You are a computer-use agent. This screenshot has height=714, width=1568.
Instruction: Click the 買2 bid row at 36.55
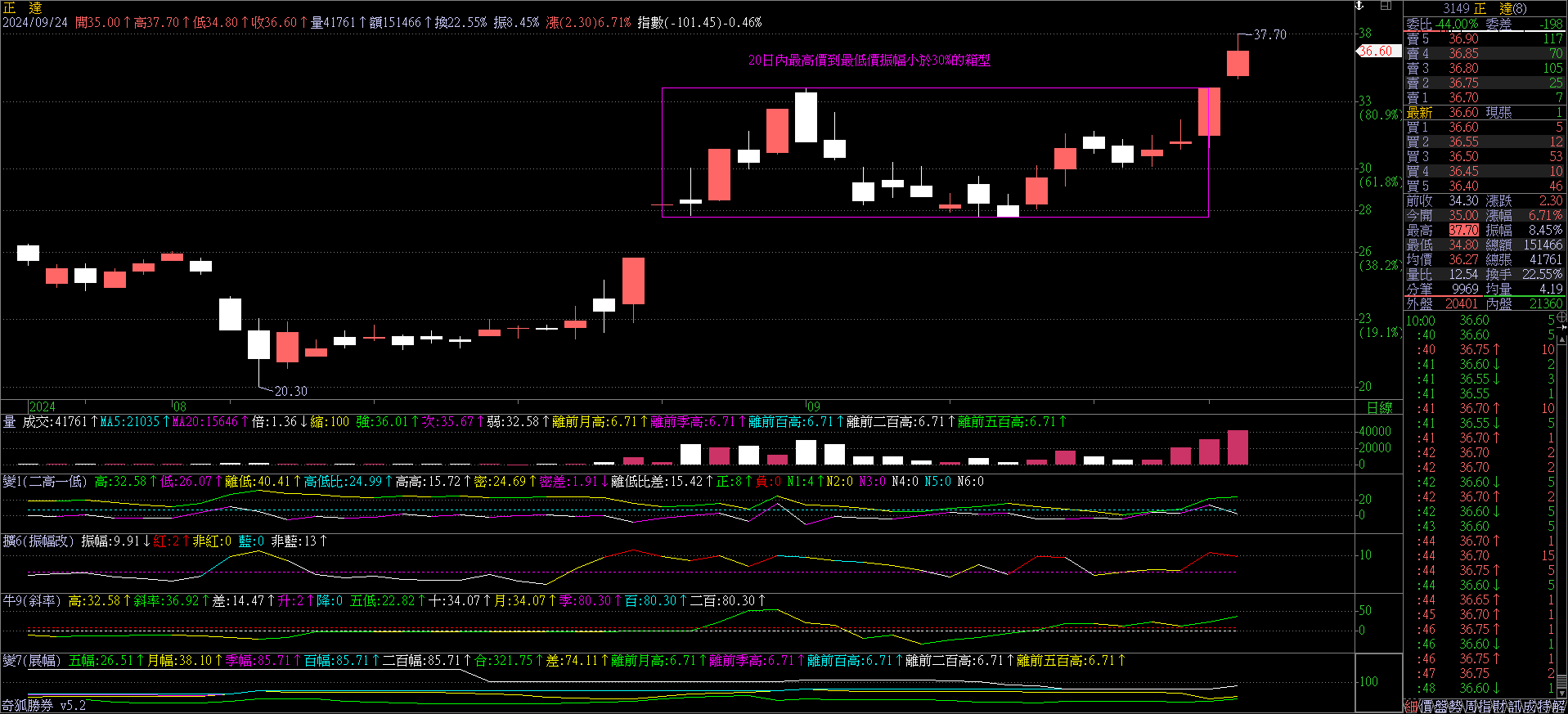pos(1484,141)
